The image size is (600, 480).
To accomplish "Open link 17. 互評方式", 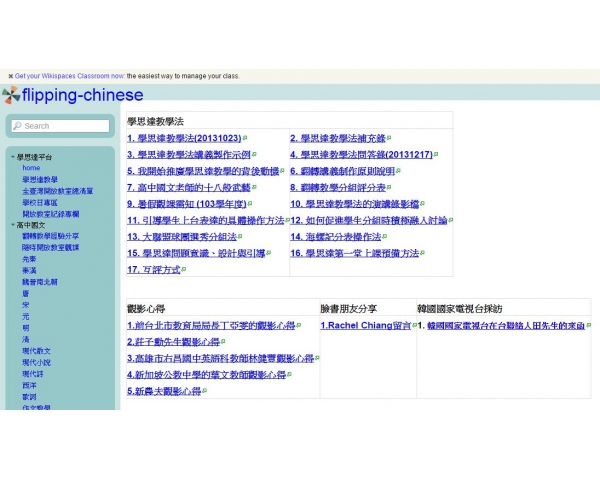I will tap(154, 270).
